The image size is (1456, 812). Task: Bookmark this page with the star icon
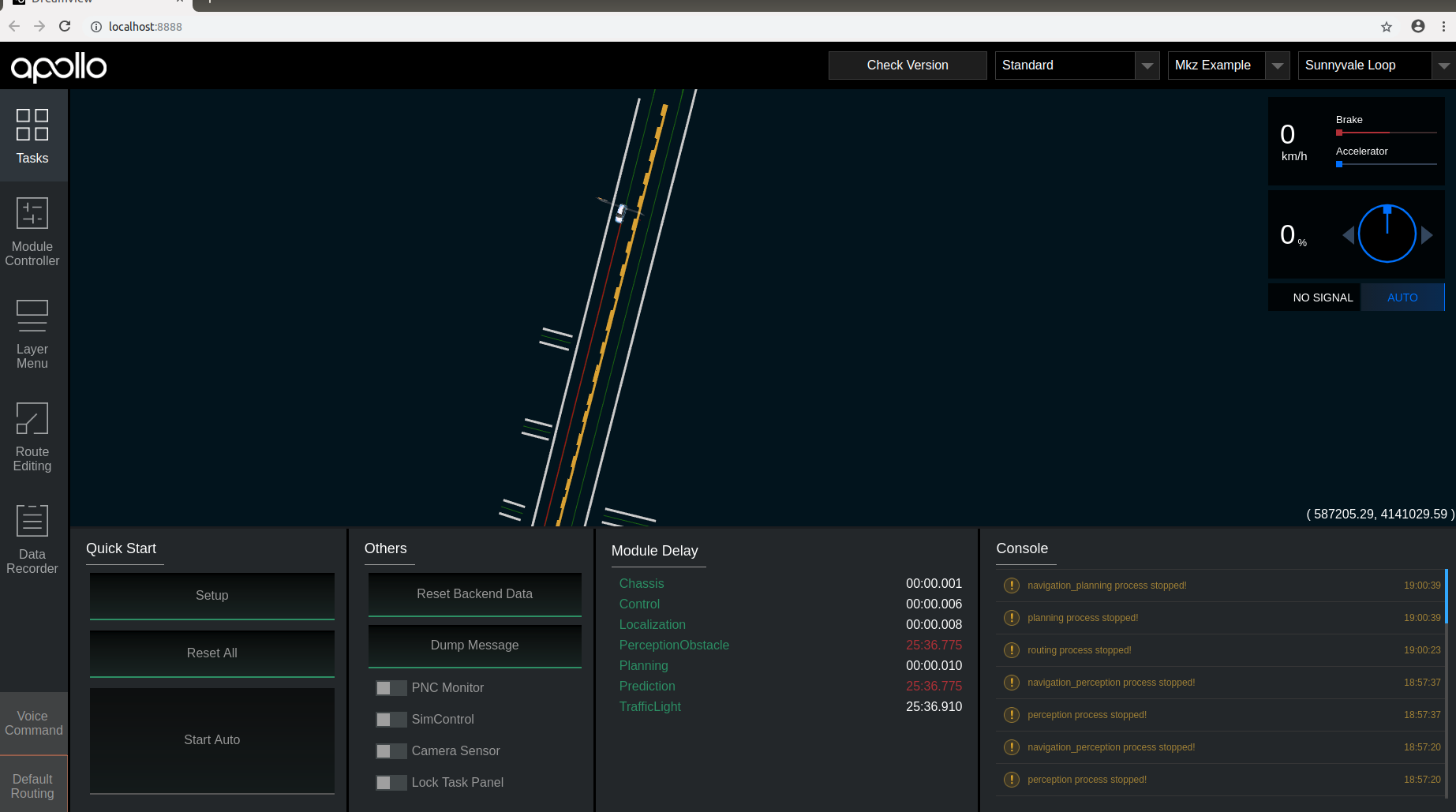click(1387, 27)
